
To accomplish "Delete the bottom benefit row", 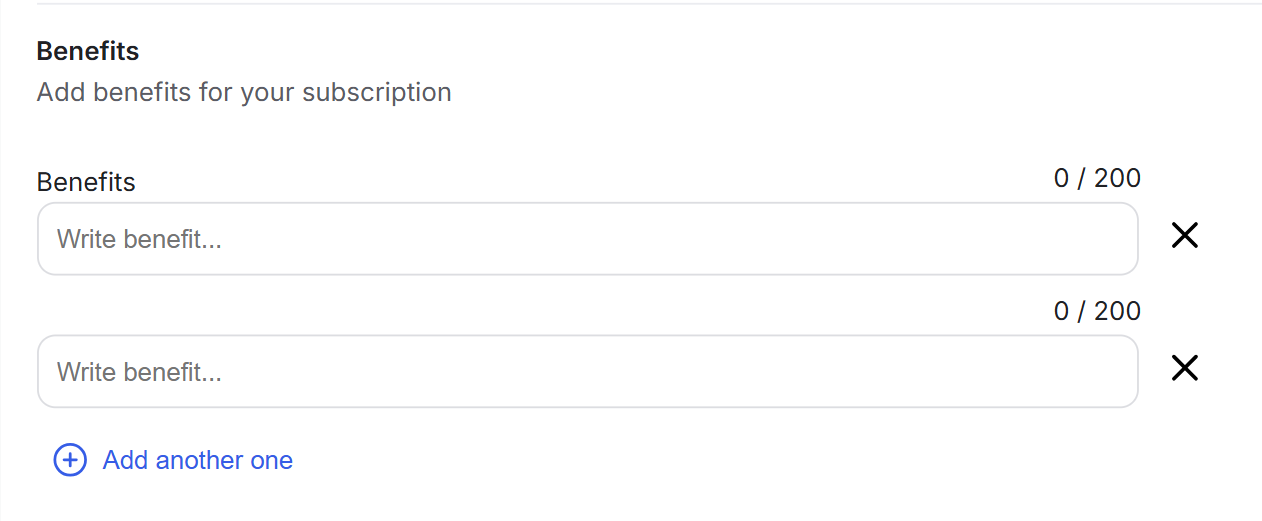I will (1184, 369).
